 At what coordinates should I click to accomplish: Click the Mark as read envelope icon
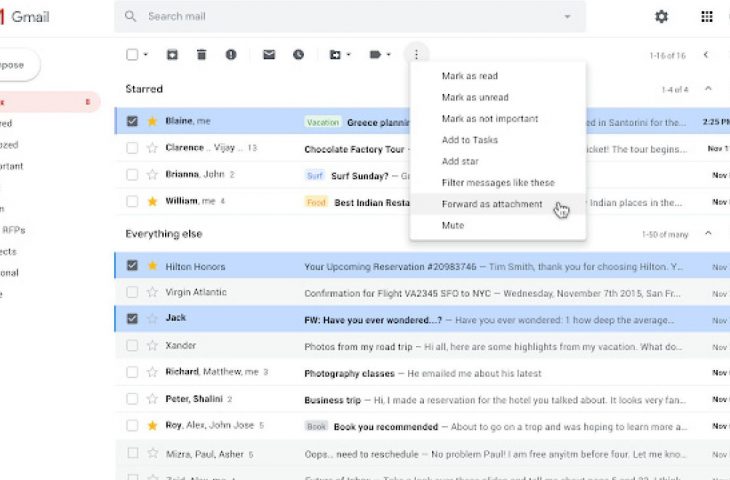pyautogui.click(x=269, y=54)
